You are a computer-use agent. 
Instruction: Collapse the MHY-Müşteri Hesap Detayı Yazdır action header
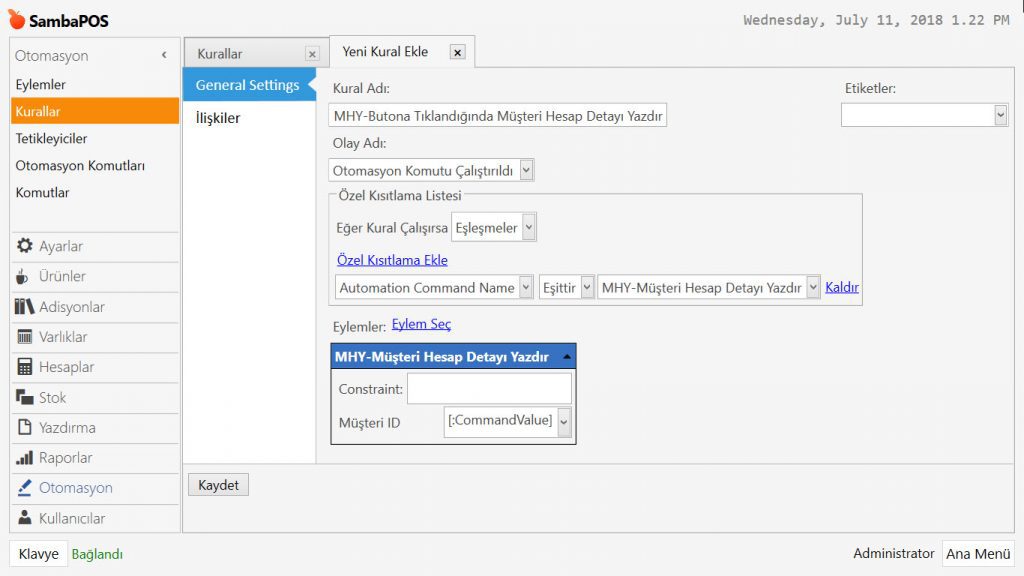(567, 357)
